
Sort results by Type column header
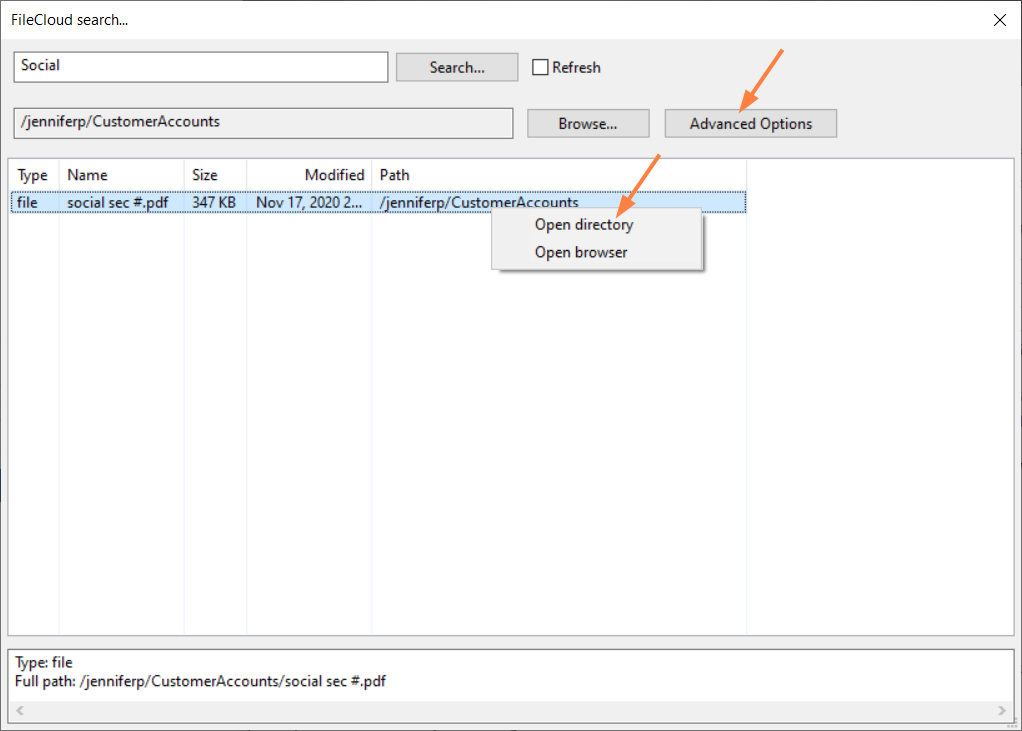click(x=33, y=175)
